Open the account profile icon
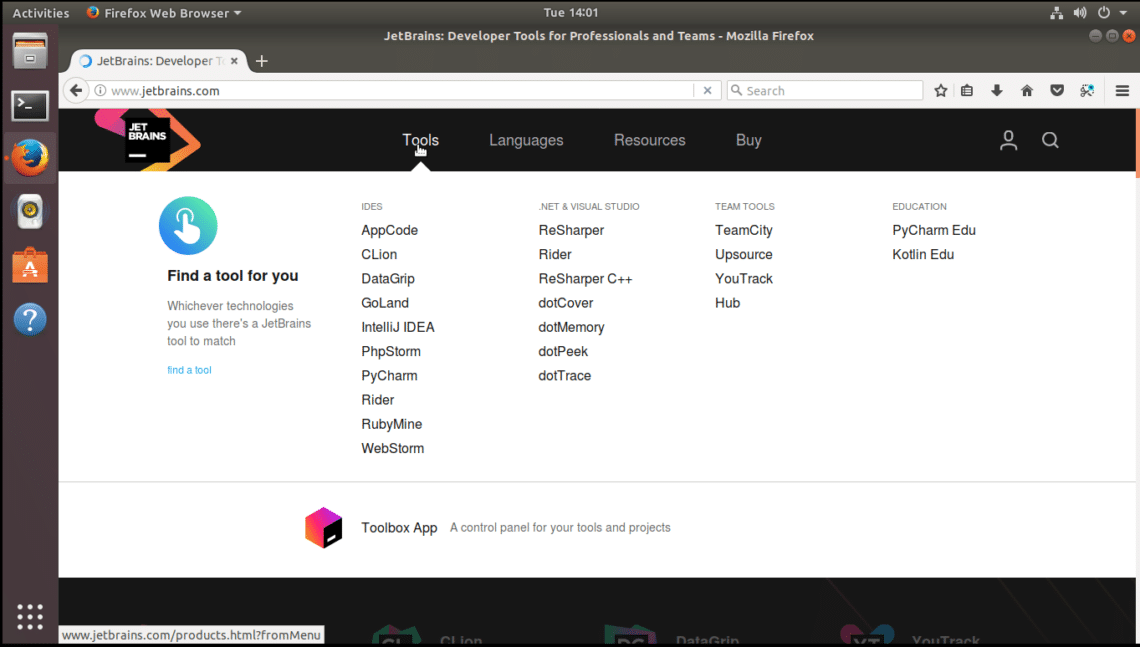This screenshot has width=1140, height=647. point(1008,140)
